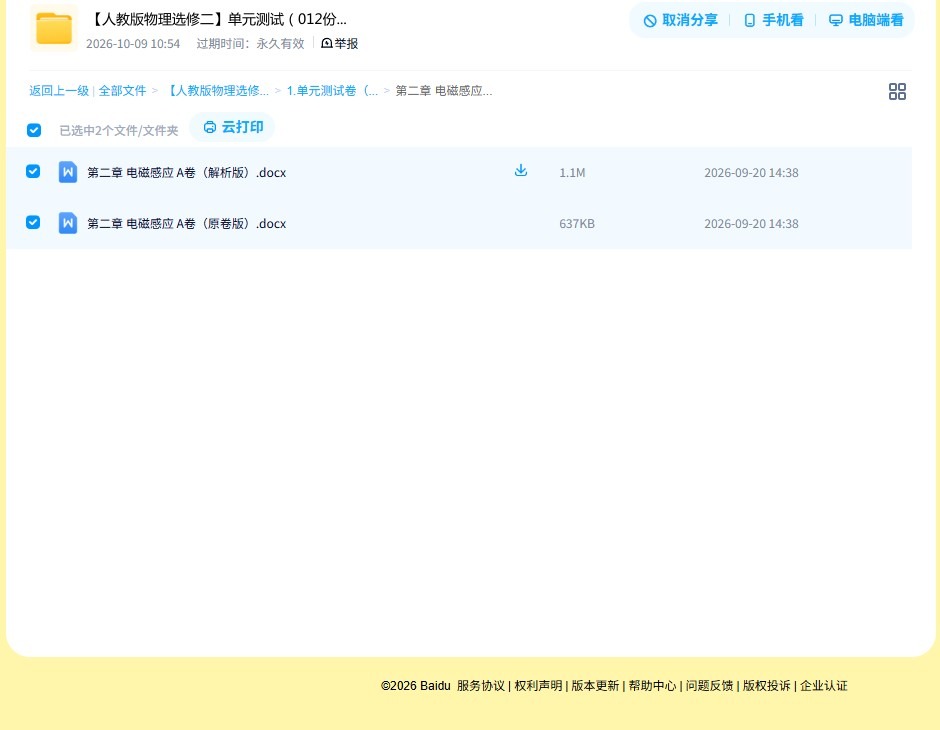The height and width of the screenshot is (730, 940).
Task: Click 帮助中心 footer link
Action: click(x=652, y=686)
